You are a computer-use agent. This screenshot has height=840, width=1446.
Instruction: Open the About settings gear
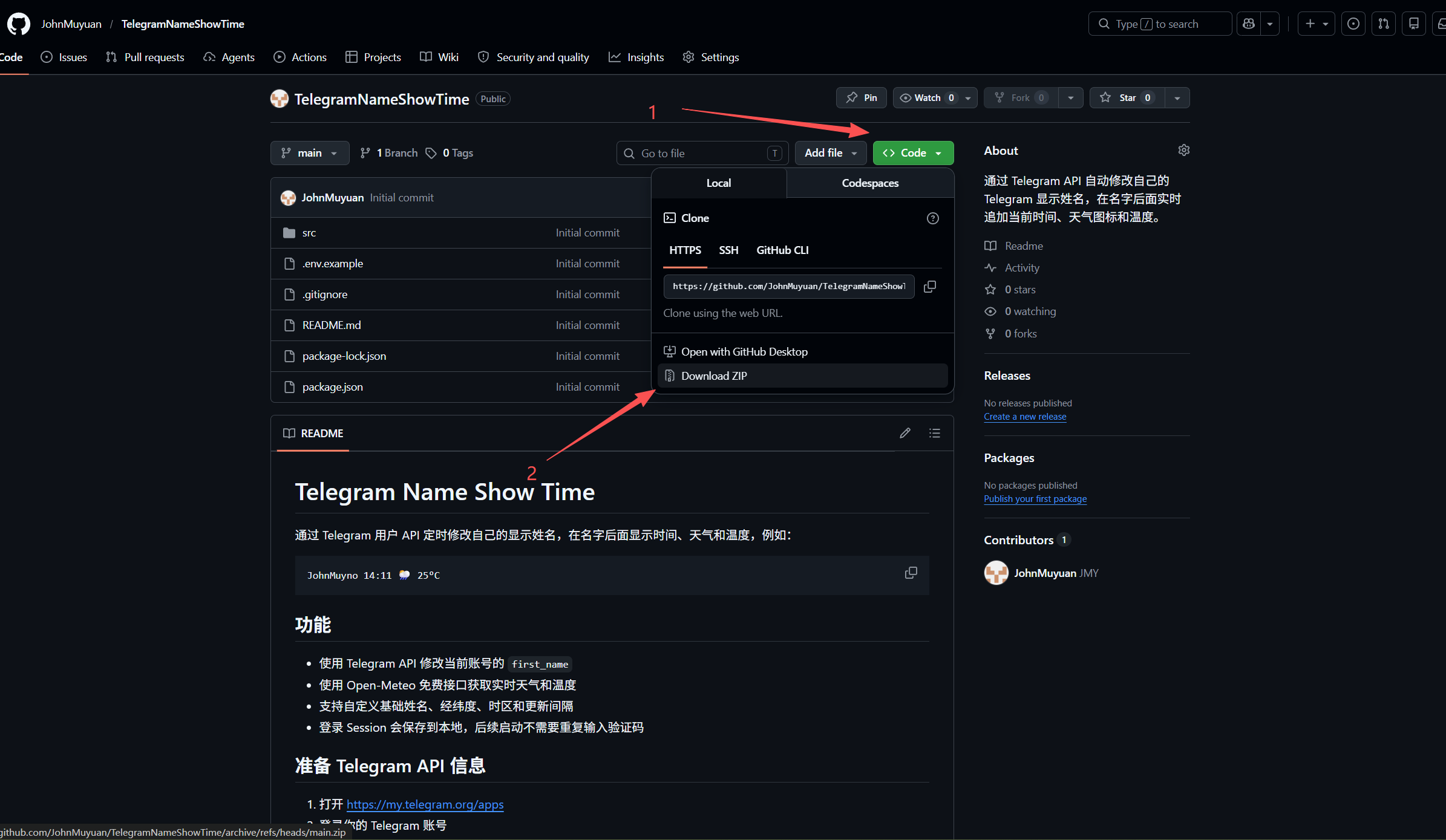pos(1184,150)
